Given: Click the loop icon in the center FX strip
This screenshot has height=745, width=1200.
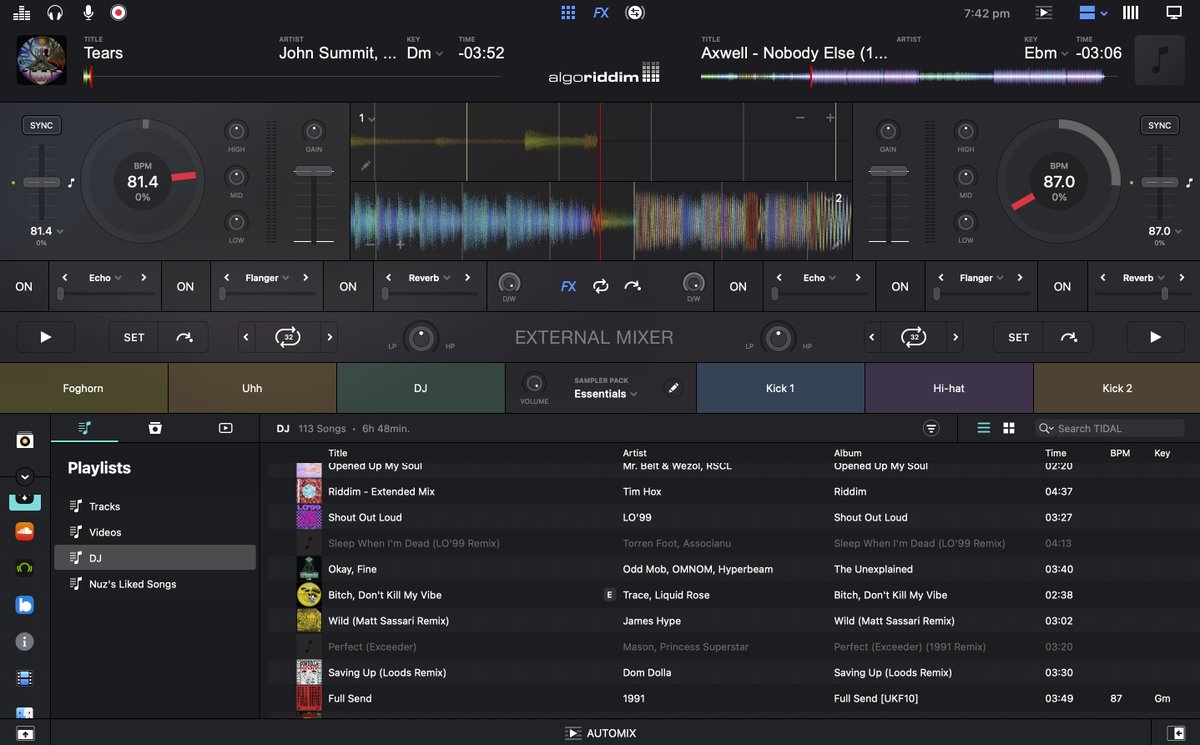Looking at the screenshot, I should (x=600, y=286).
